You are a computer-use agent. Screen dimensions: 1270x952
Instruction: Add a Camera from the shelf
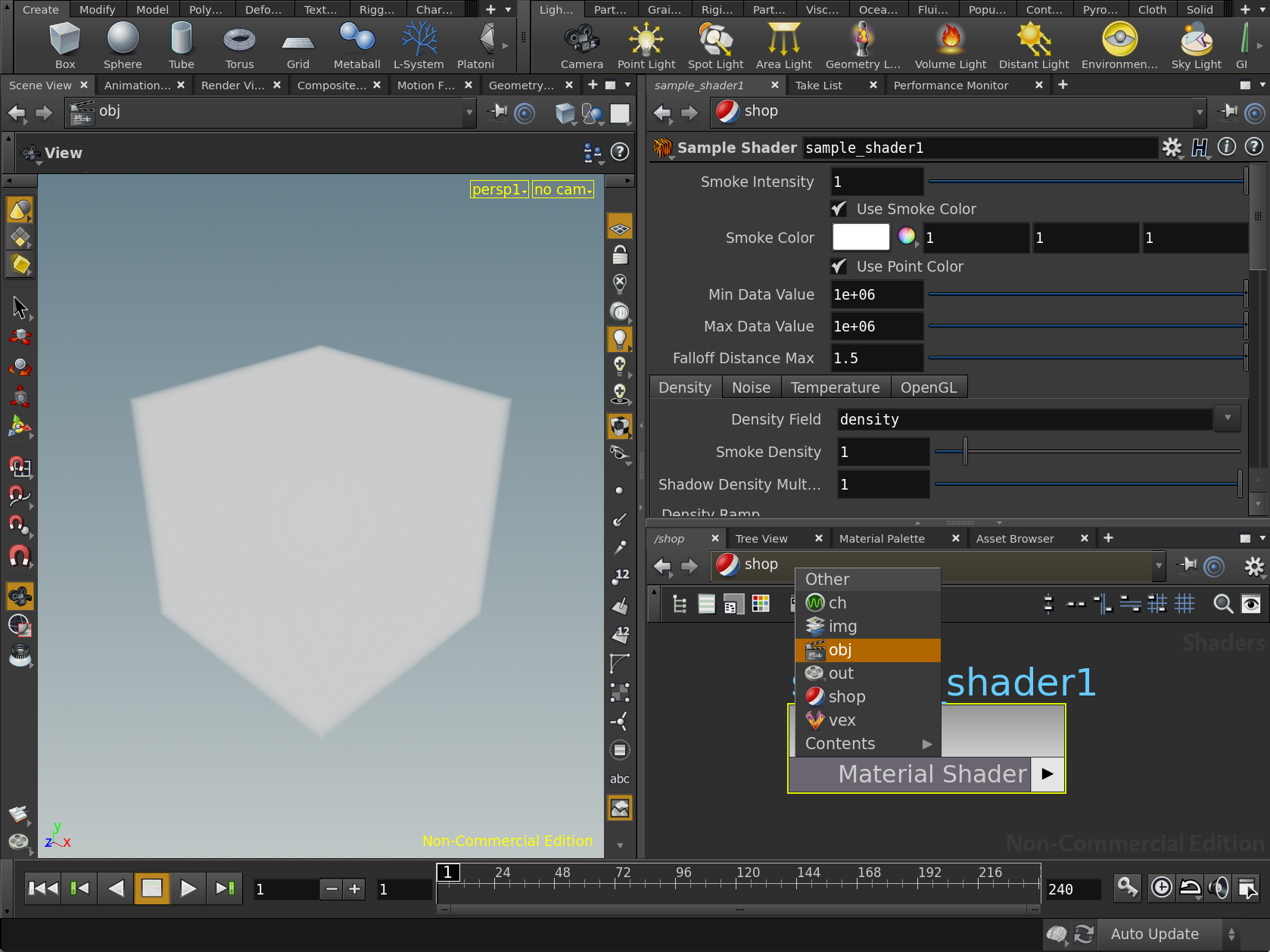581,45
